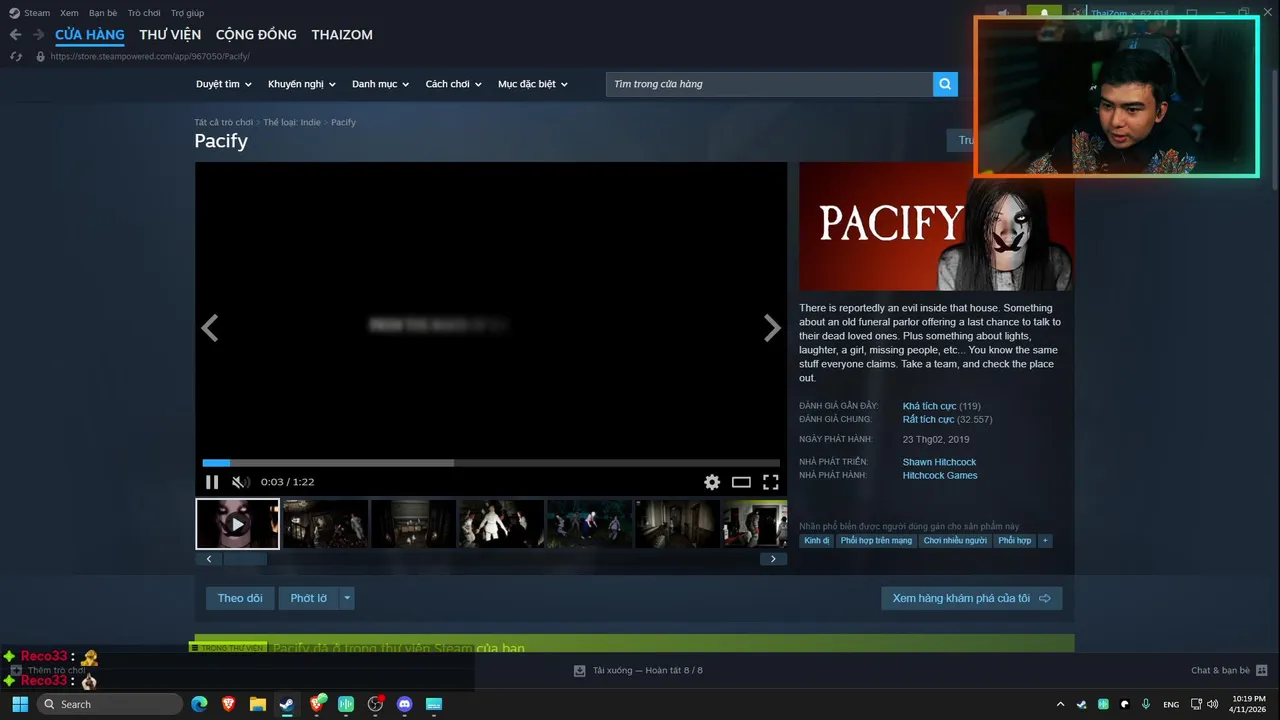This screenshot has width=1280, height=720.
Task: Toggle theater mode for the trailer
Action: tap(741, 482)
